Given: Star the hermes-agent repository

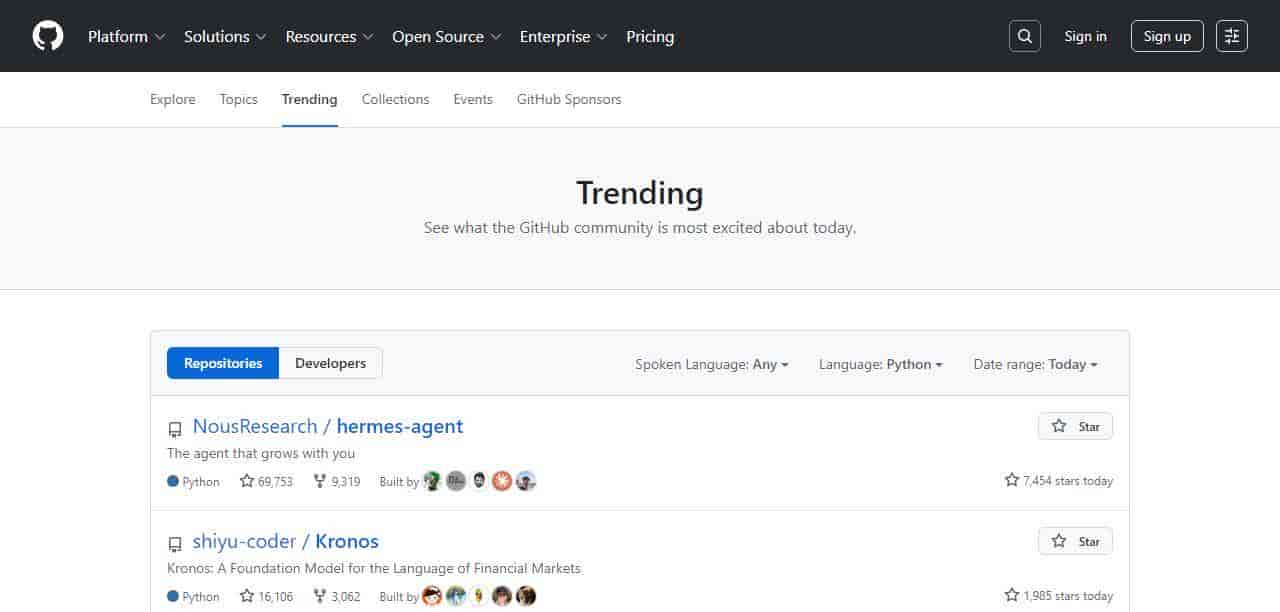Looking at the screenshot, I should pos(1075,426).
